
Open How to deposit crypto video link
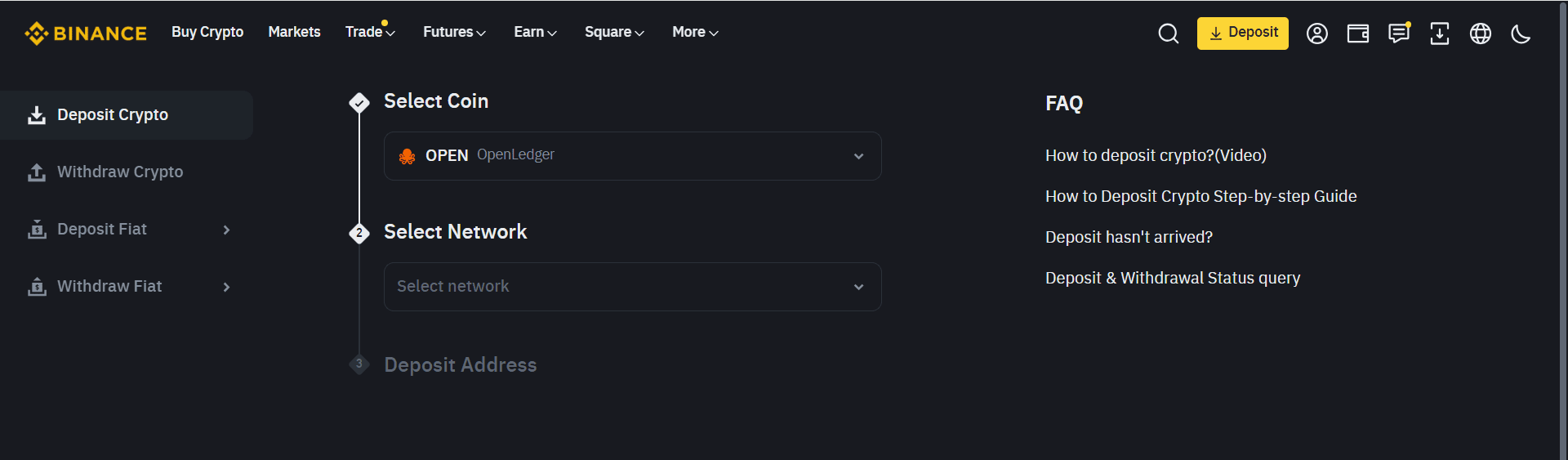click(x=1156, y=155)
